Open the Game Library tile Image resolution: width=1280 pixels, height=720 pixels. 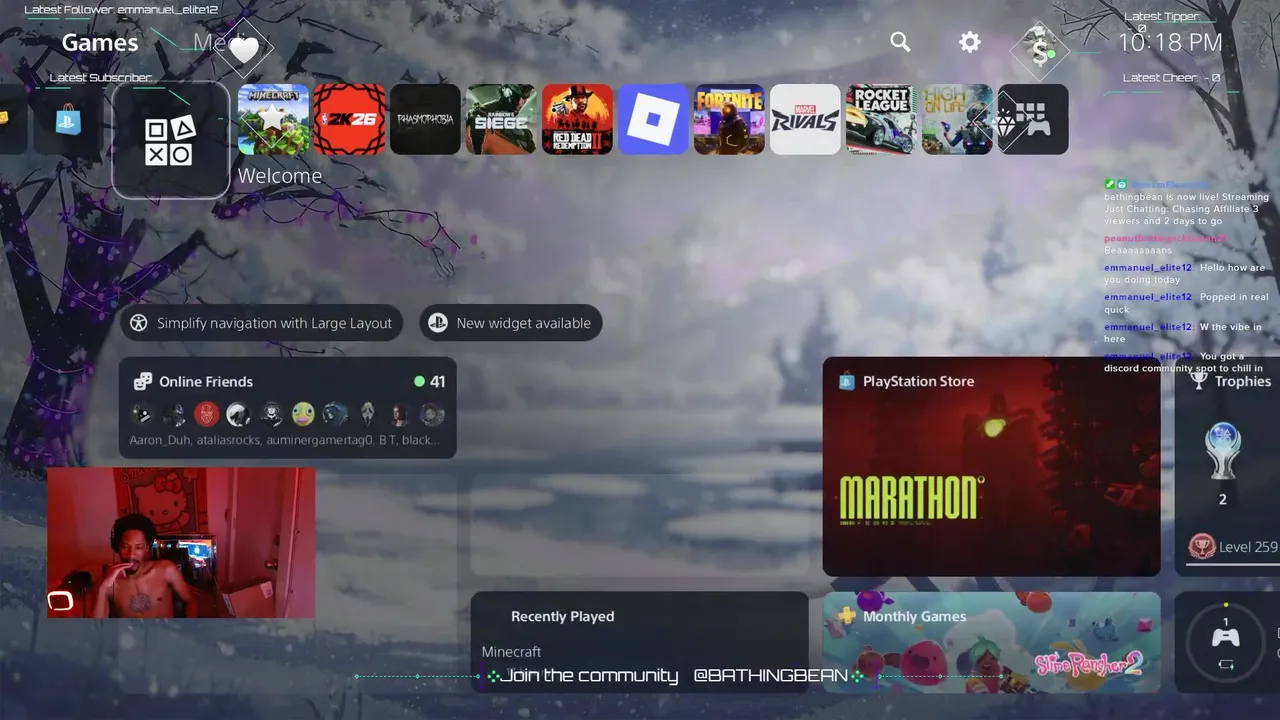(1033, 119)
